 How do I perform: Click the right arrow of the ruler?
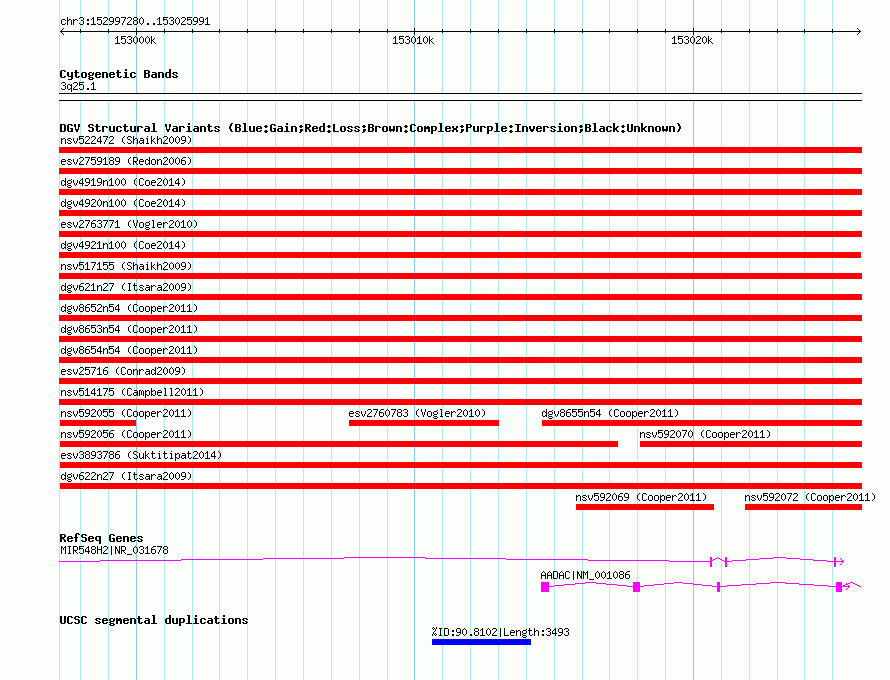pyautogui.click(x=858, y=31)
